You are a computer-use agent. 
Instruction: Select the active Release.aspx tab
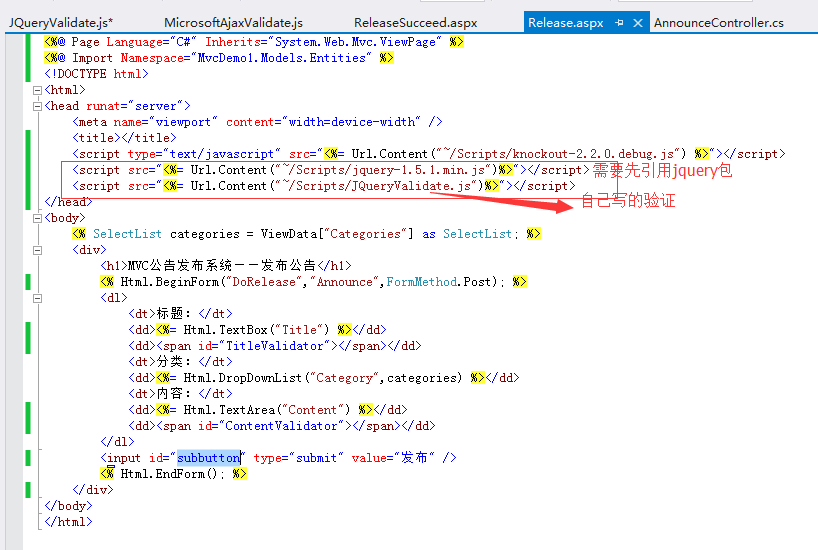[x=566, y=23]
